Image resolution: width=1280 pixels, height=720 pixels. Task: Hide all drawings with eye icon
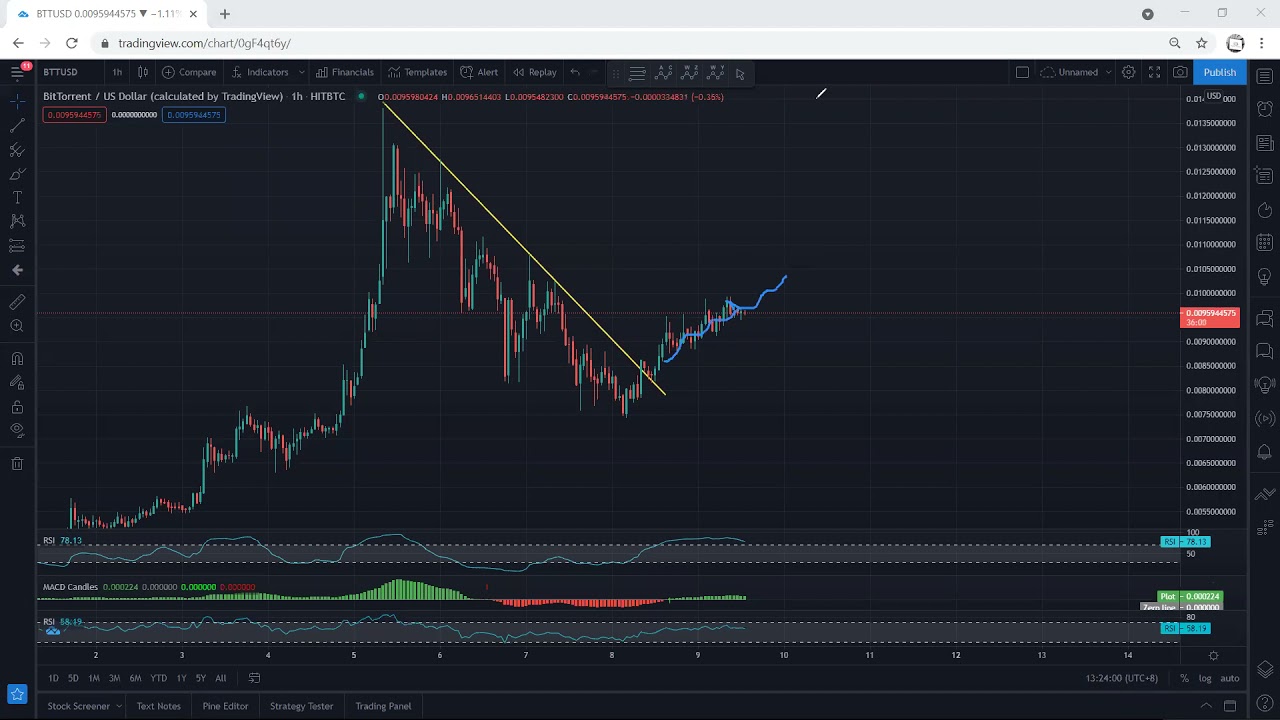pos(17,431)
